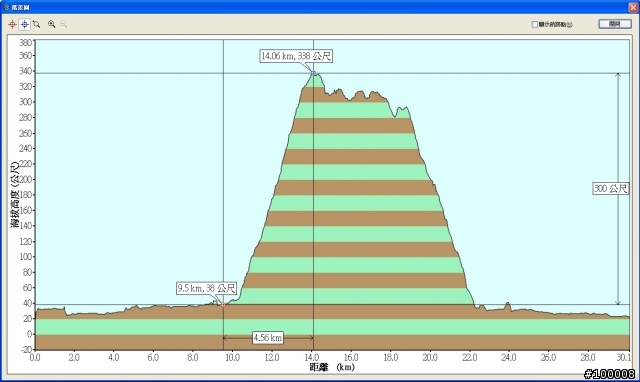Activate the zoom region magnifier tool
The image size is (640, 382).
click(36, 24)
